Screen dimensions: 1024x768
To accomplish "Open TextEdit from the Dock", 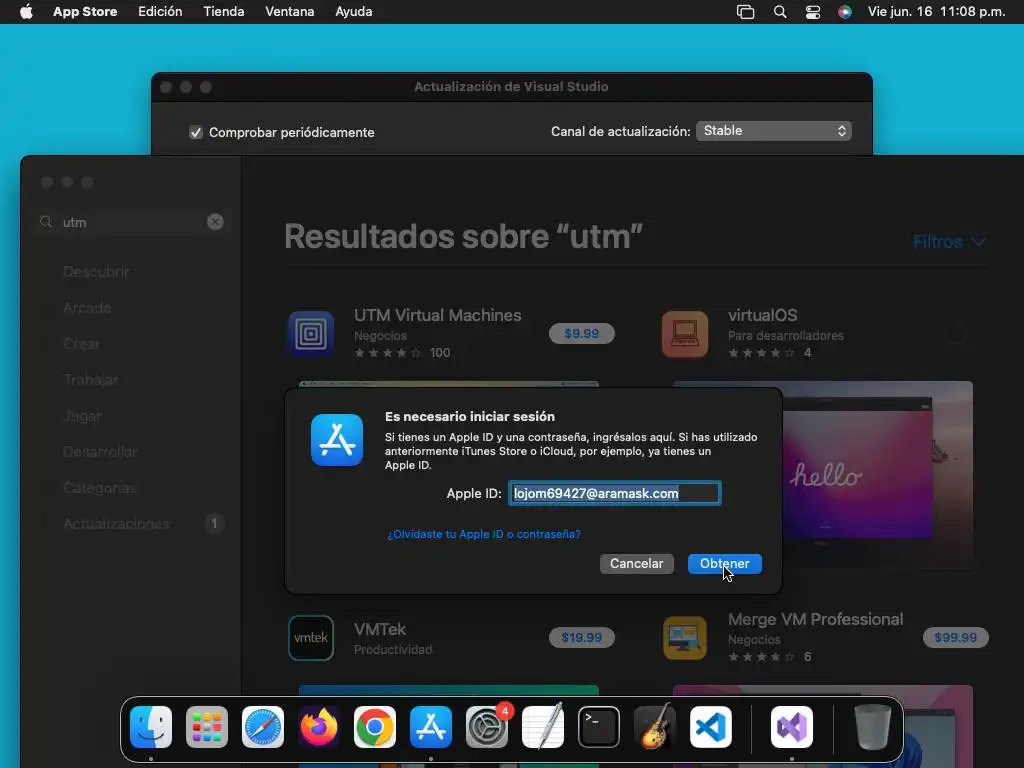I will click(543, 727).
